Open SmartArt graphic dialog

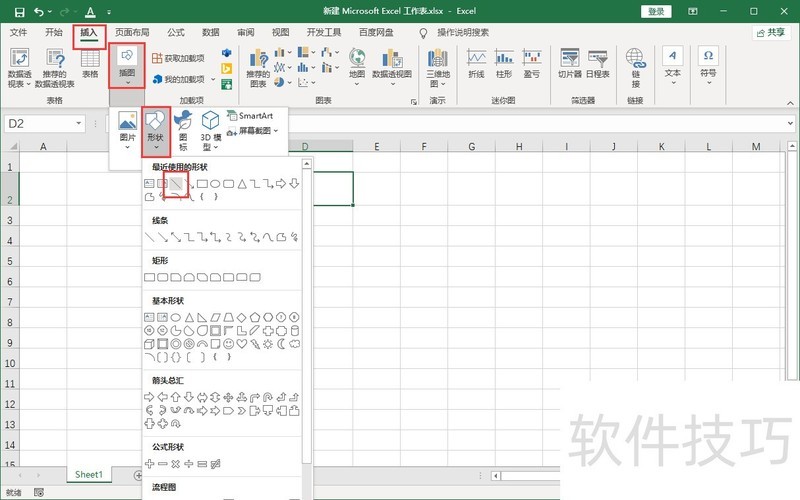pyautogui.click(x=251, y=116)
